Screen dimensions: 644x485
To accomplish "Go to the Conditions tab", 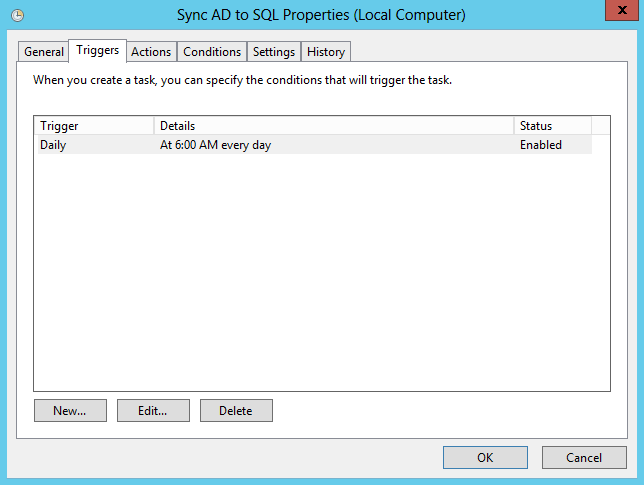I will (x=212, y=52).
